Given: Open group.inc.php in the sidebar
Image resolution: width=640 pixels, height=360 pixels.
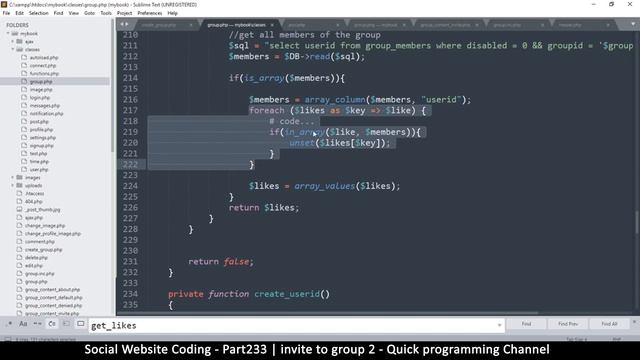Looking at the screenshot, I should (x=40, y=273).
